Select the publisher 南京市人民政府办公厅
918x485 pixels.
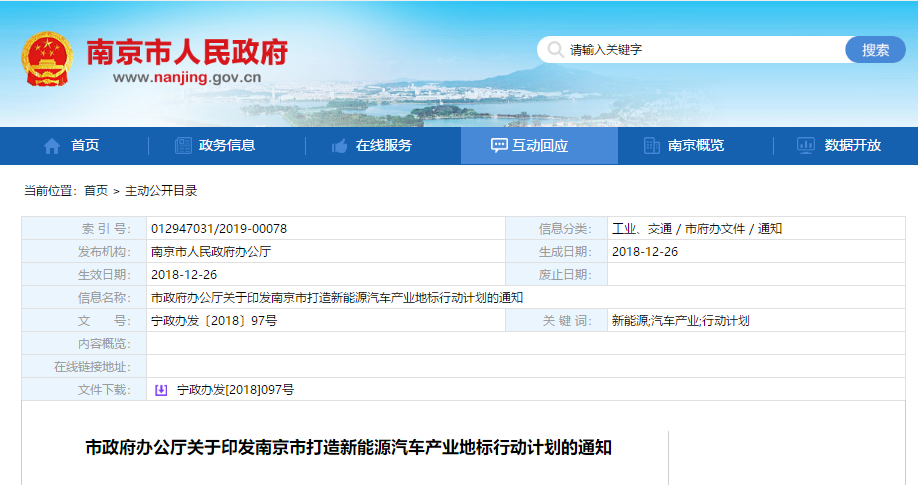tap(211, 252)
